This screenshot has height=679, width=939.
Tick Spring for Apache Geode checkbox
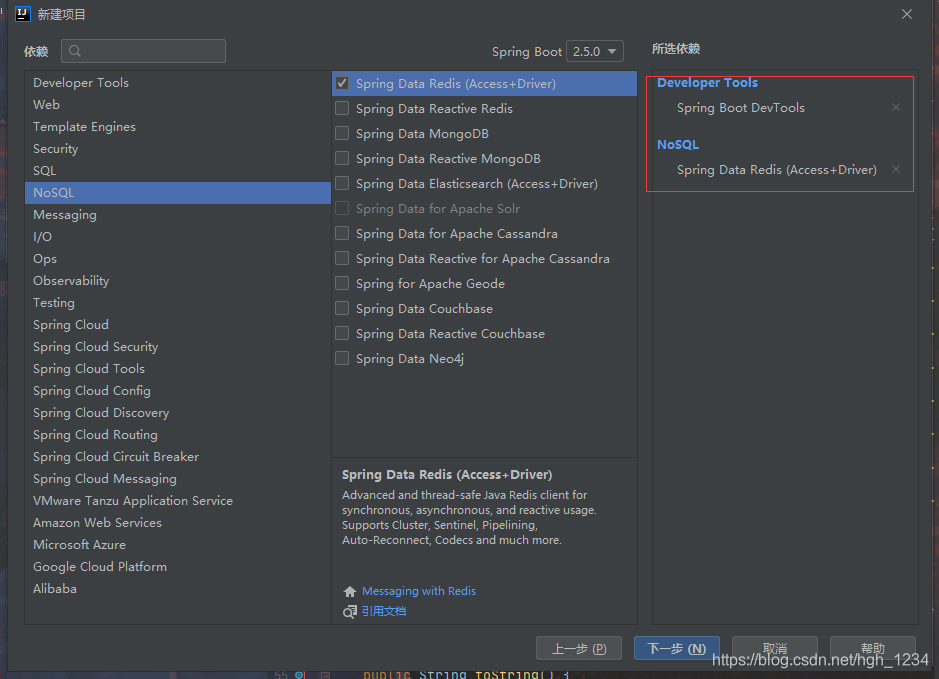342,283
